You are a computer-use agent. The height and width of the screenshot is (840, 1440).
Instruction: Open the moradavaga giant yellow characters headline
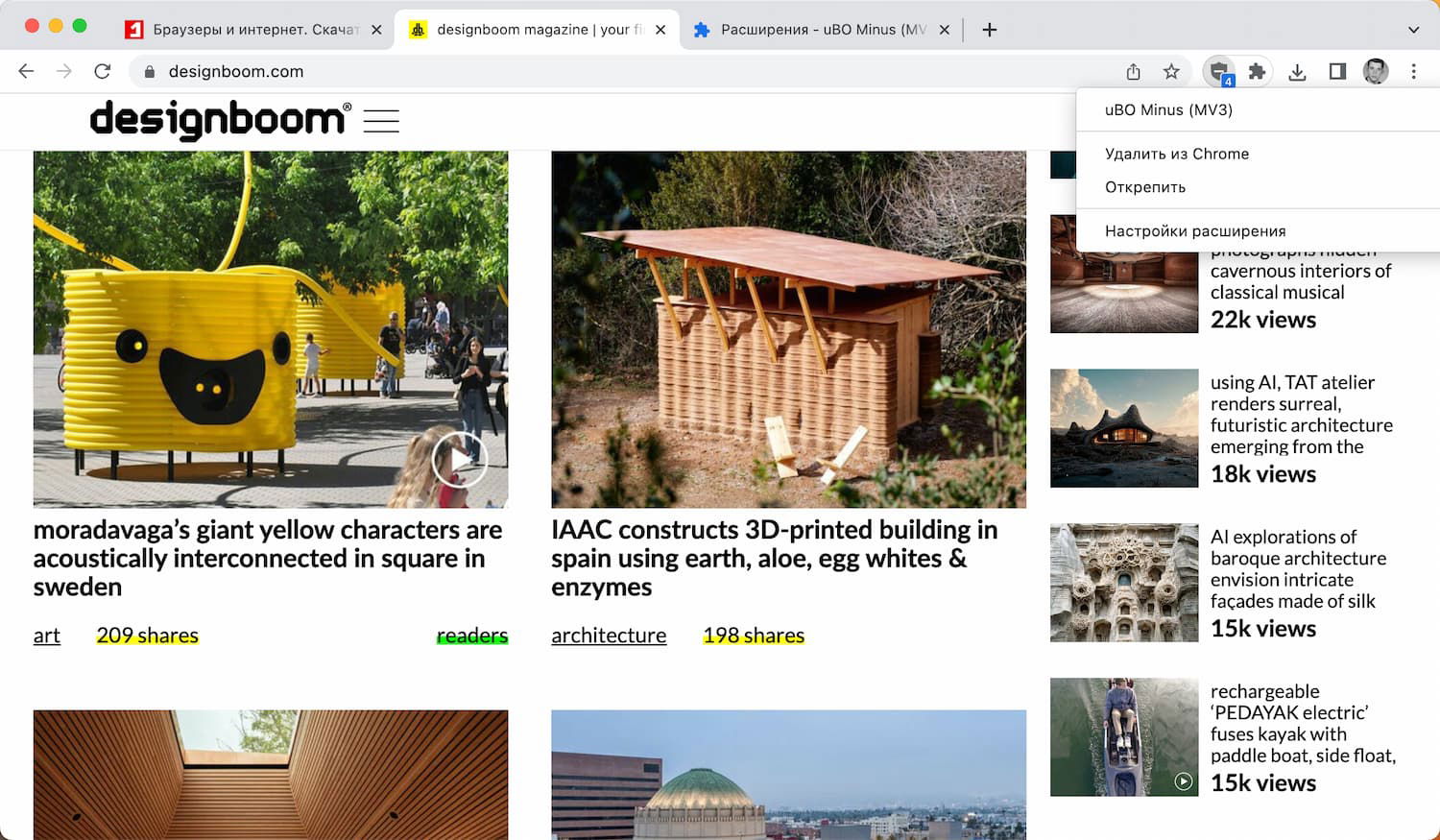pyautogui.click(x=268, y=559)
